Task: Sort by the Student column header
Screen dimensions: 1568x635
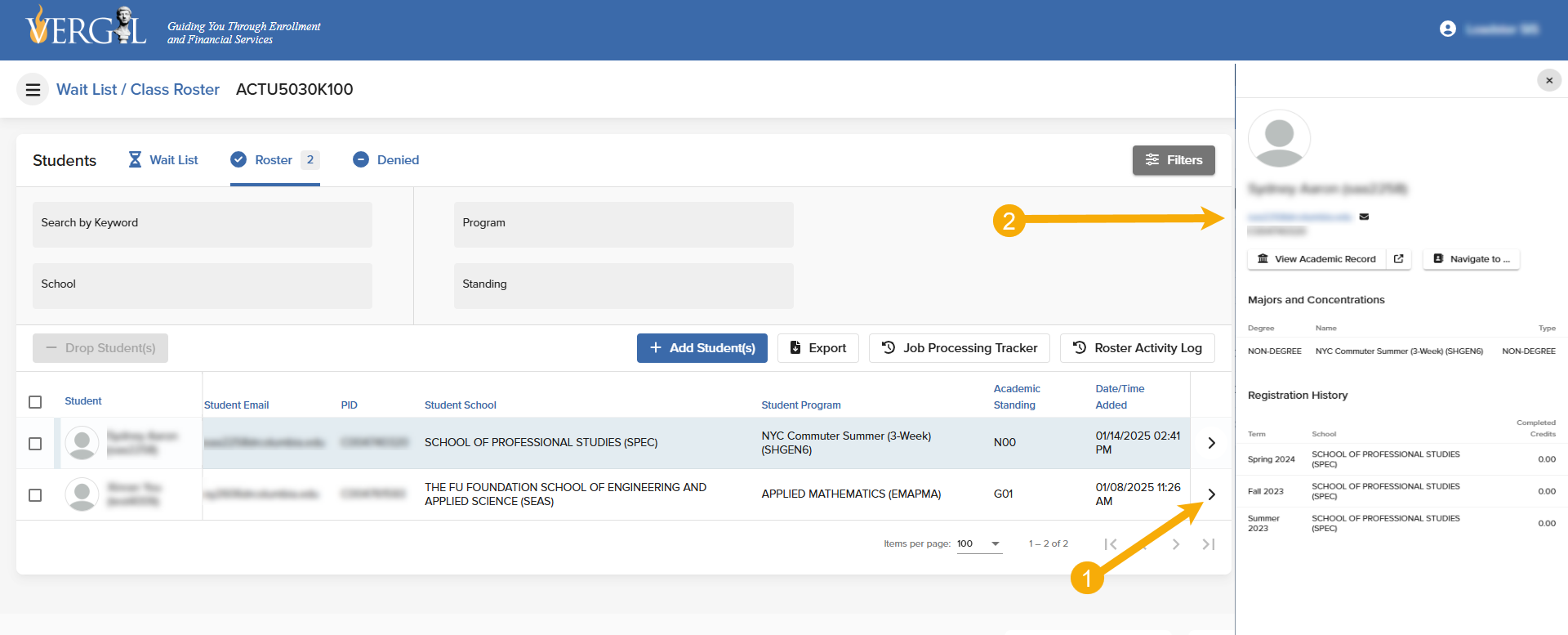Action: pos(83,401)
